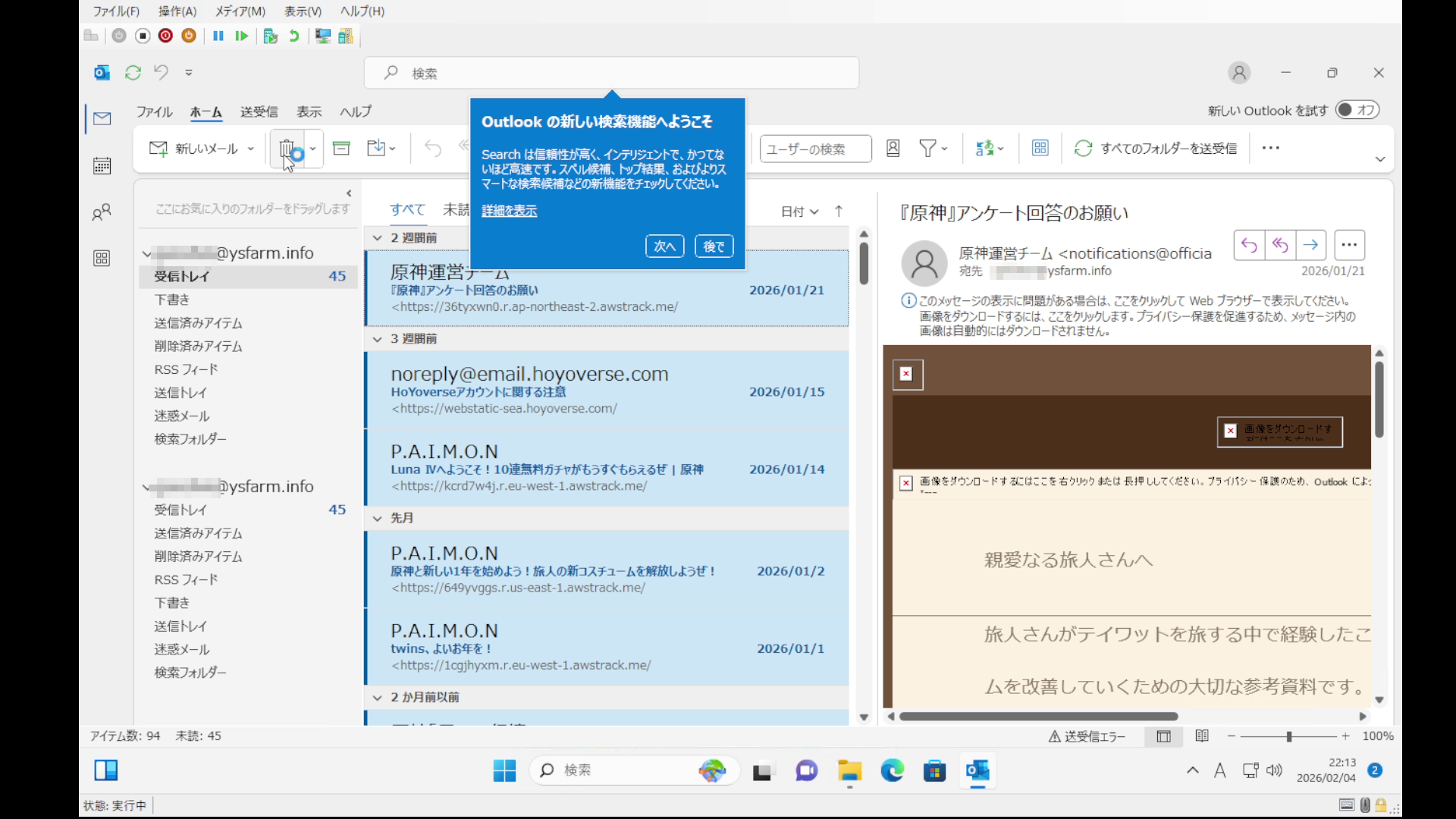
Task: Click the Send/Receive sync icon in title bar
Action: (x=133, y=73)
